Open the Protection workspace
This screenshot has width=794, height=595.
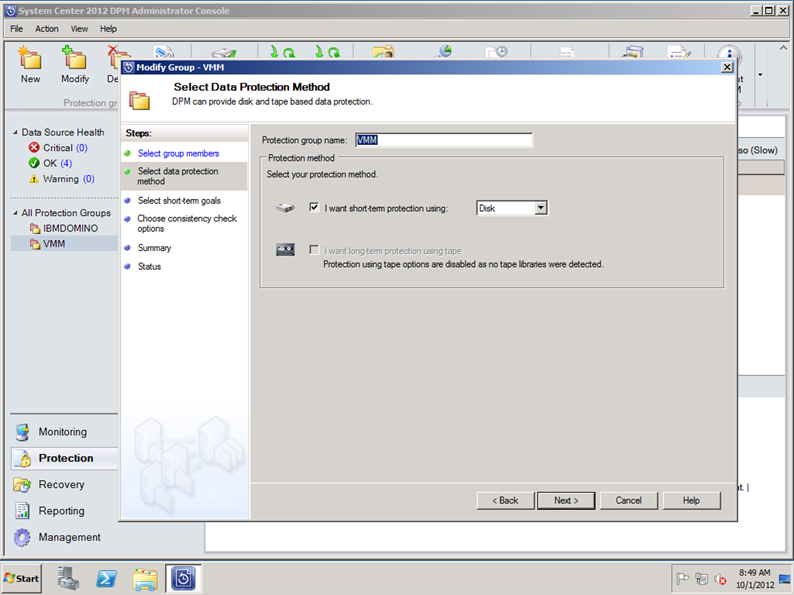(x=65, y=458)
